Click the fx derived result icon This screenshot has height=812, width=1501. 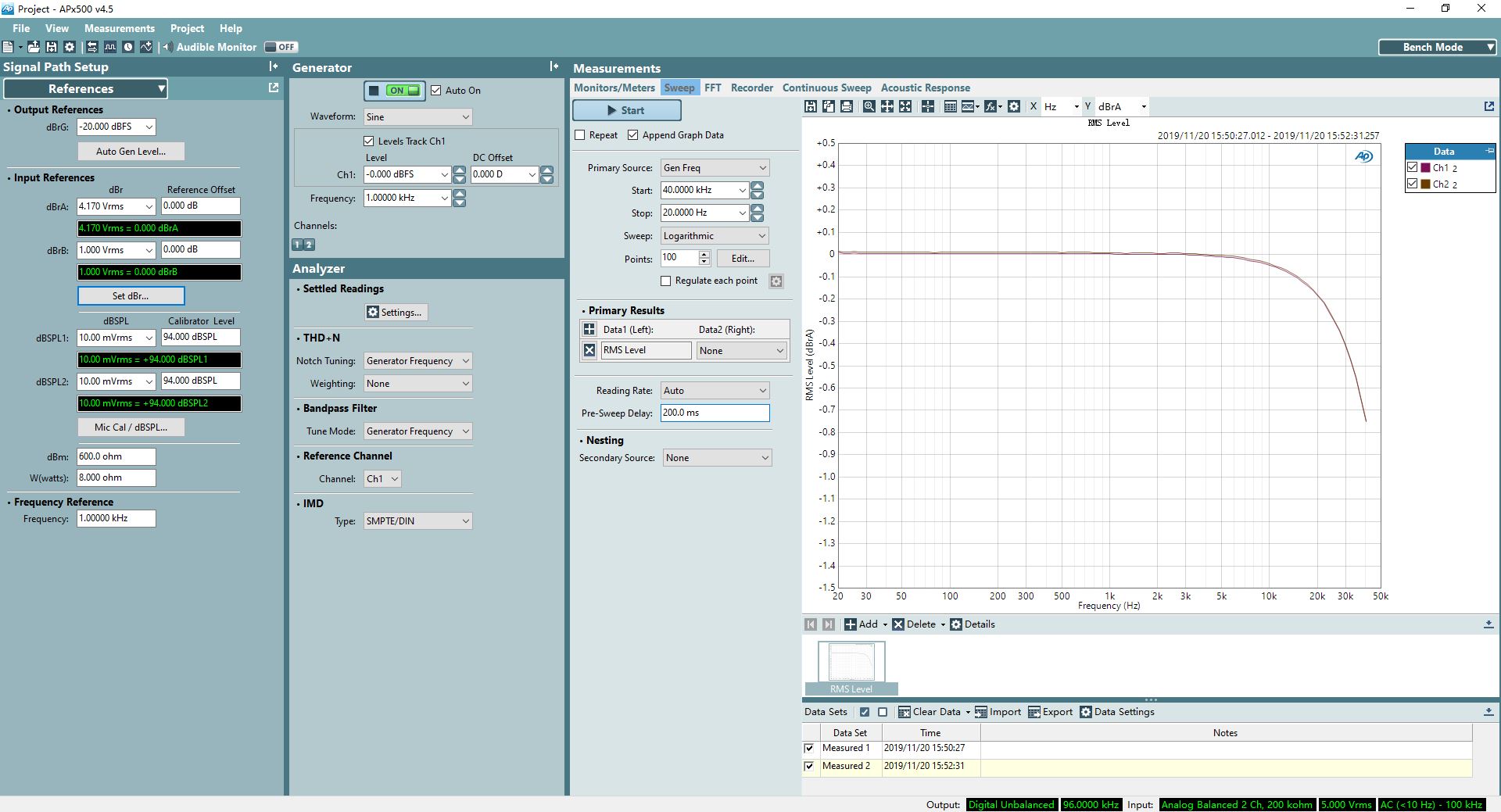991,106
